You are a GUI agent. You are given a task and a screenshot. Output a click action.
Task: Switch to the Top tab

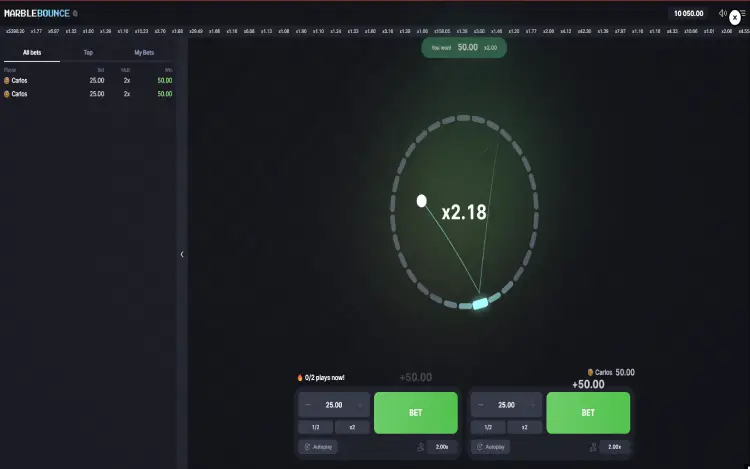[x=88, y=53]
